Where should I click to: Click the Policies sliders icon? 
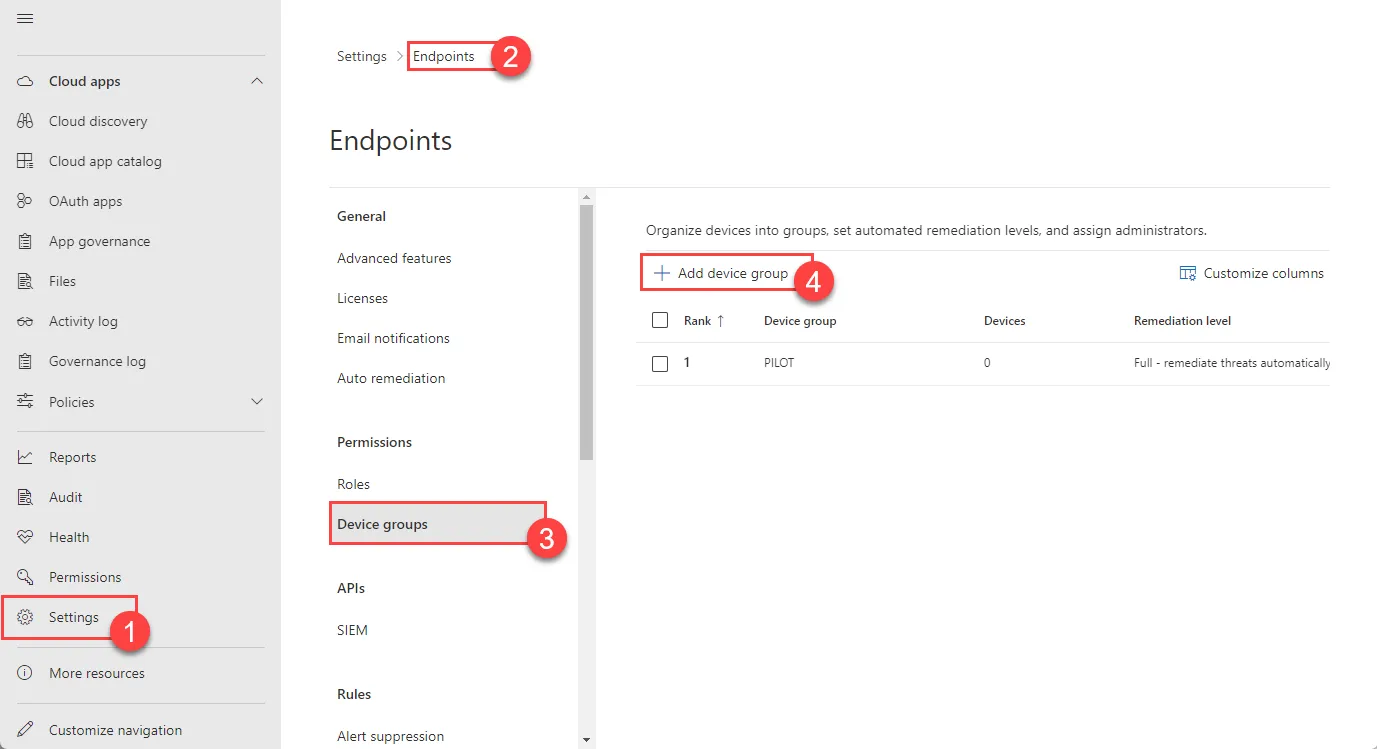25,402
